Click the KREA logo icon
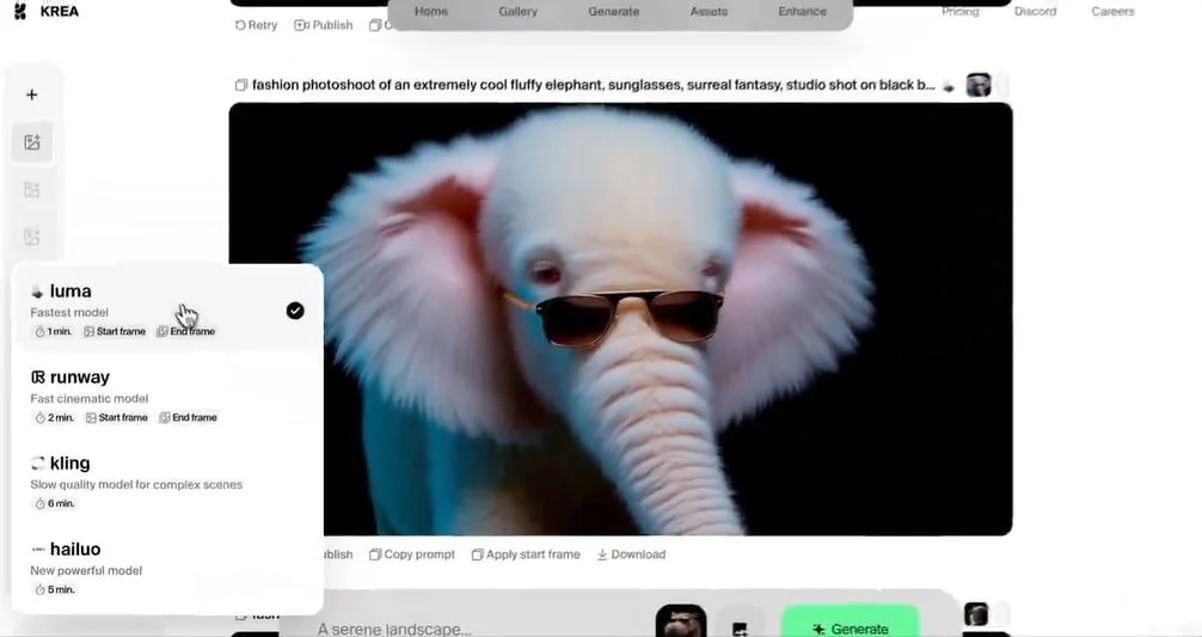Screen dimensions: 1202x637 pyautogui.click(x=20, y=11)
